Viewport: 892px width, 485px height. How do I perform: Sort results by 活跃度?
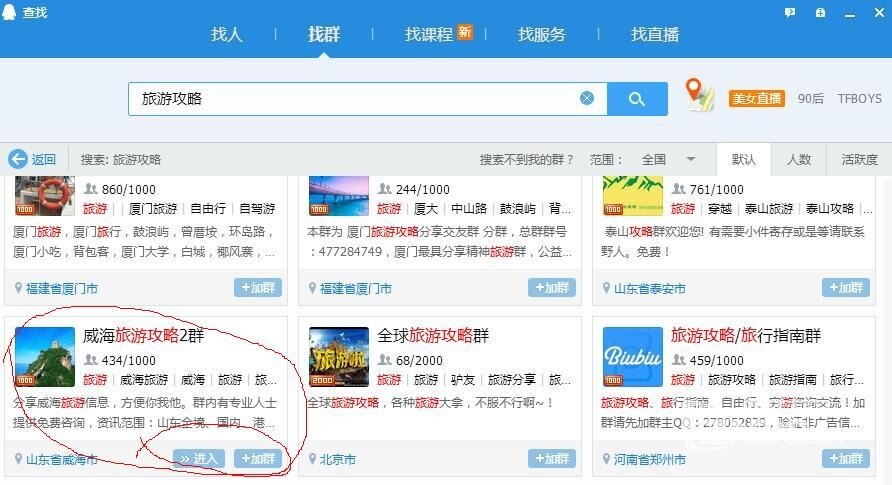(x=859, y=159)
